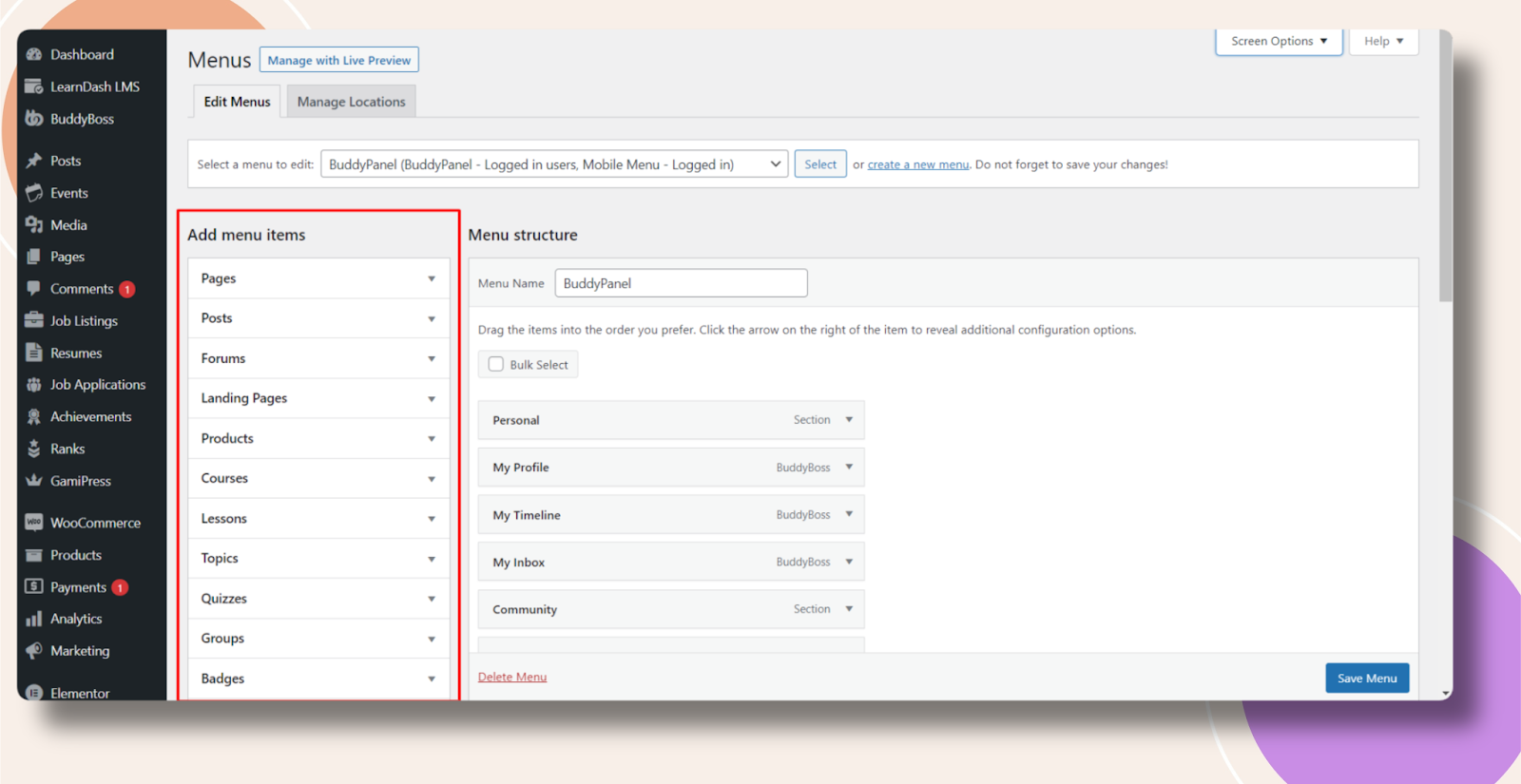Click the Save Menu button
Screen dimensions: 1521x784
point(1367,678)
